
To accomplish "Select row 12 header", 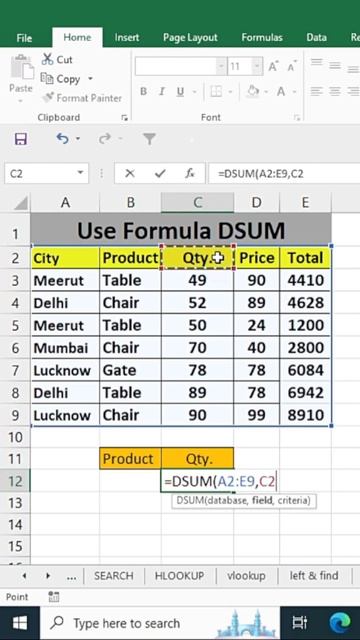I will click(15, 481).
